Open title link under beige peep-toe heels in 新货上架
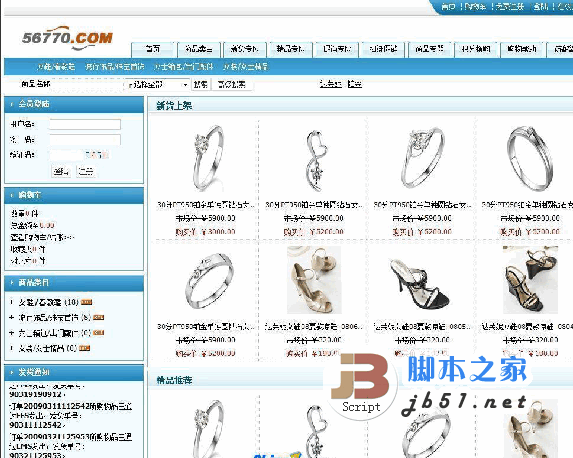The height and width of the screenshot is (458, 573). pyautogui.click(x=314, y=326)
